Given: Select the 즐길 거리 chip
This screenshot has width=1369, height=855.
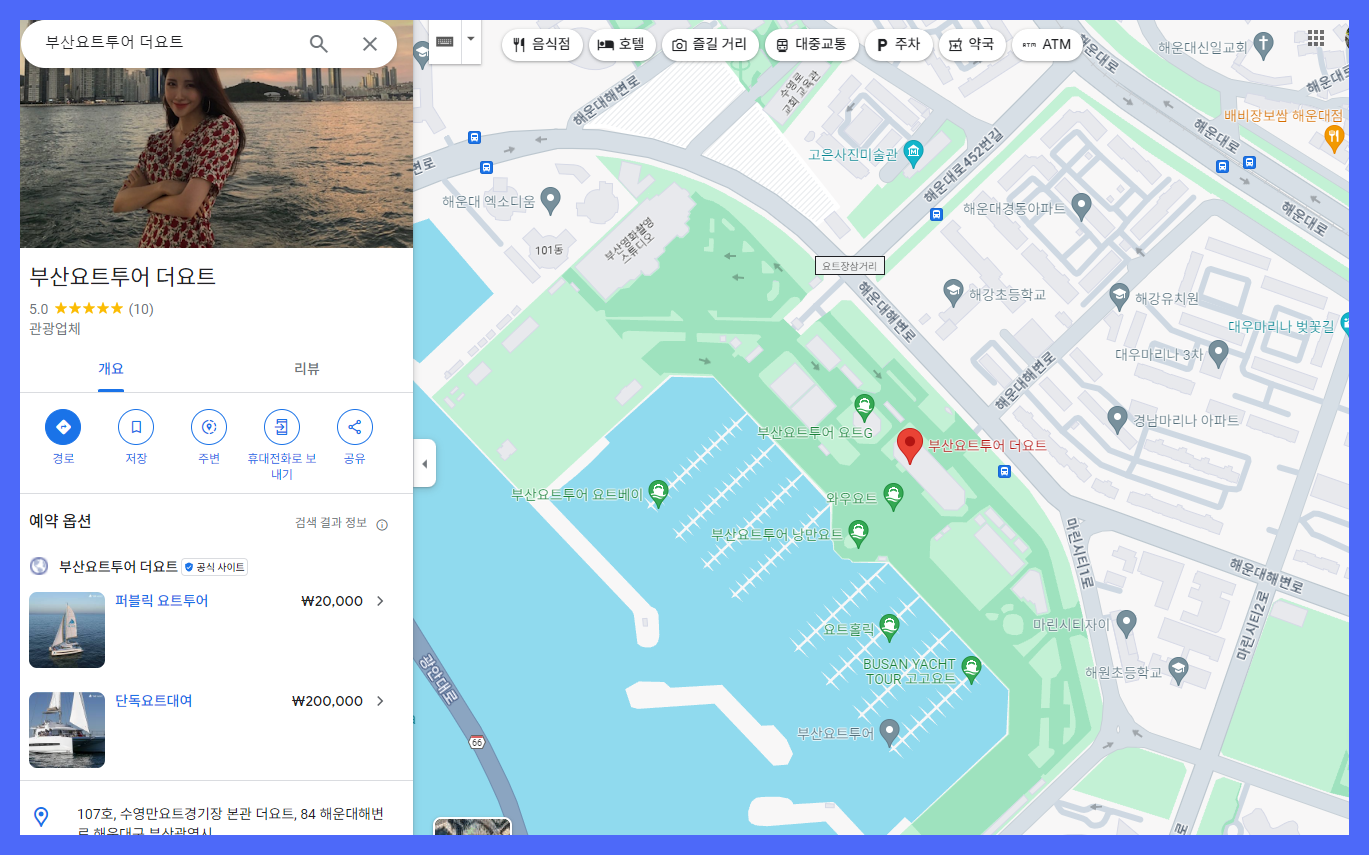Looking at the screenshot, I should (x=710, y=44).
